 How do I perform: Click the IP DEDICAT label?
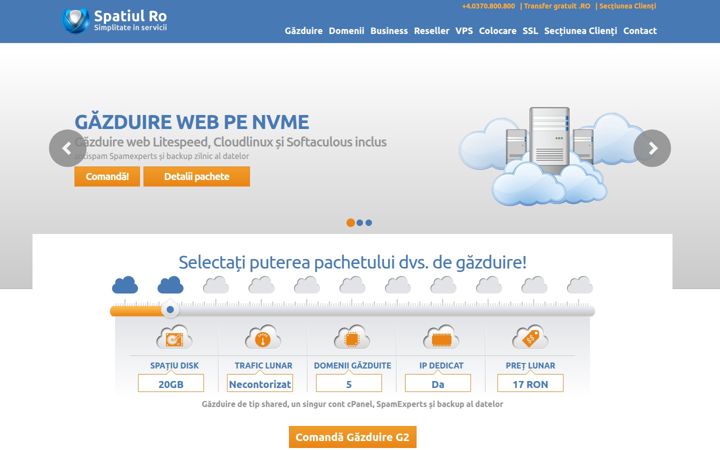point(441,366)
